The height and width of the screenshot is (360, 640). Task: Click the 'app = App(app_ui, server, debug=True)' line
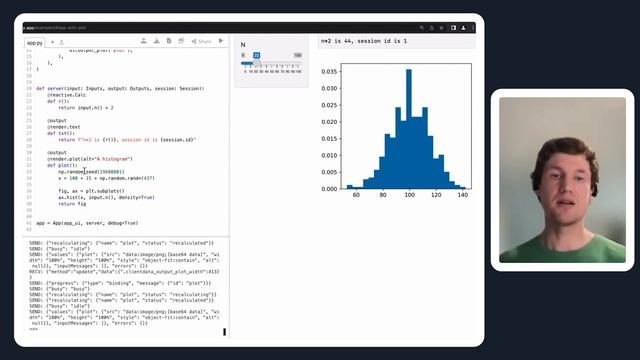tap(87, 223)
